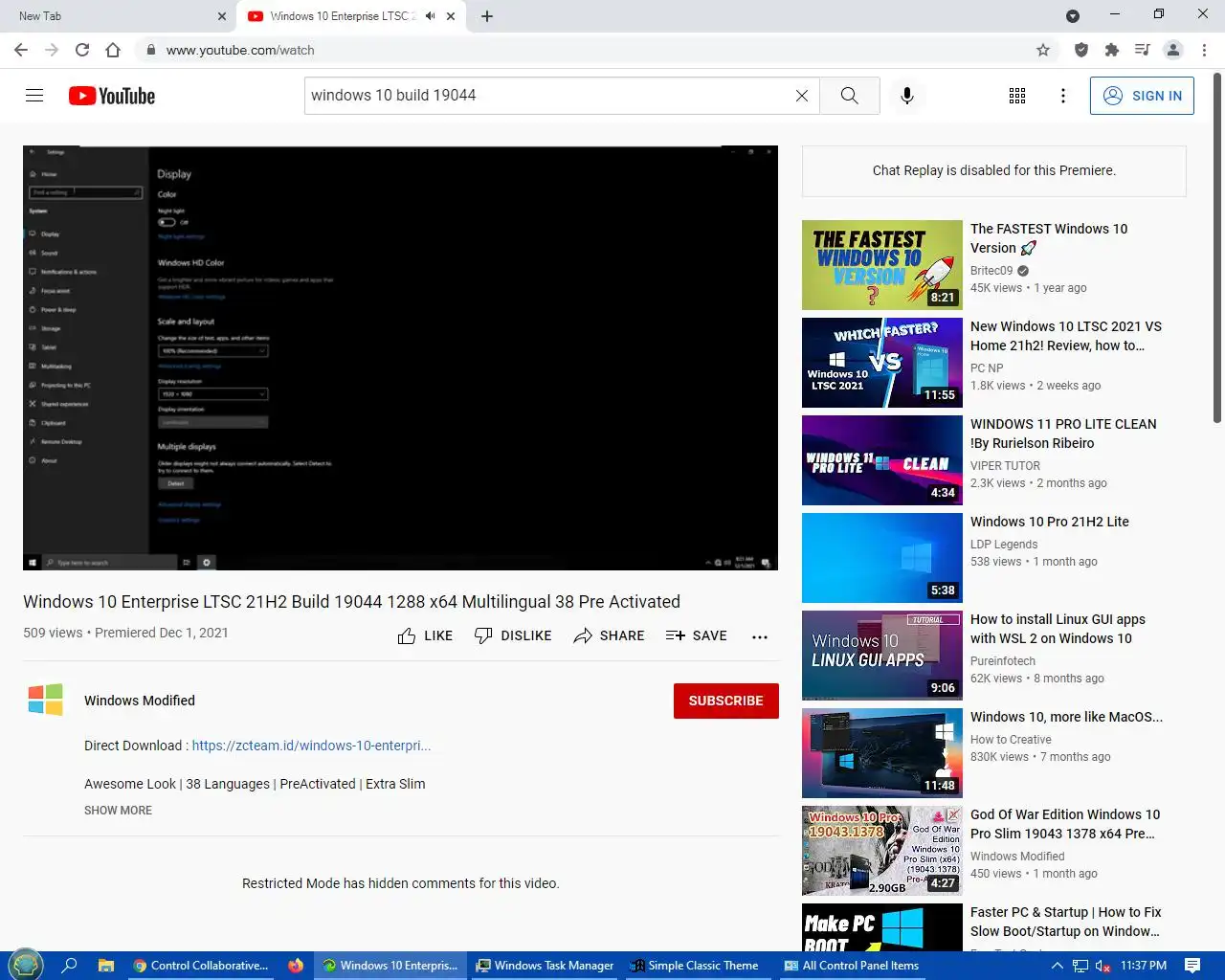
Task: Go back with the browser back arrow
Action: pos(21,50)
